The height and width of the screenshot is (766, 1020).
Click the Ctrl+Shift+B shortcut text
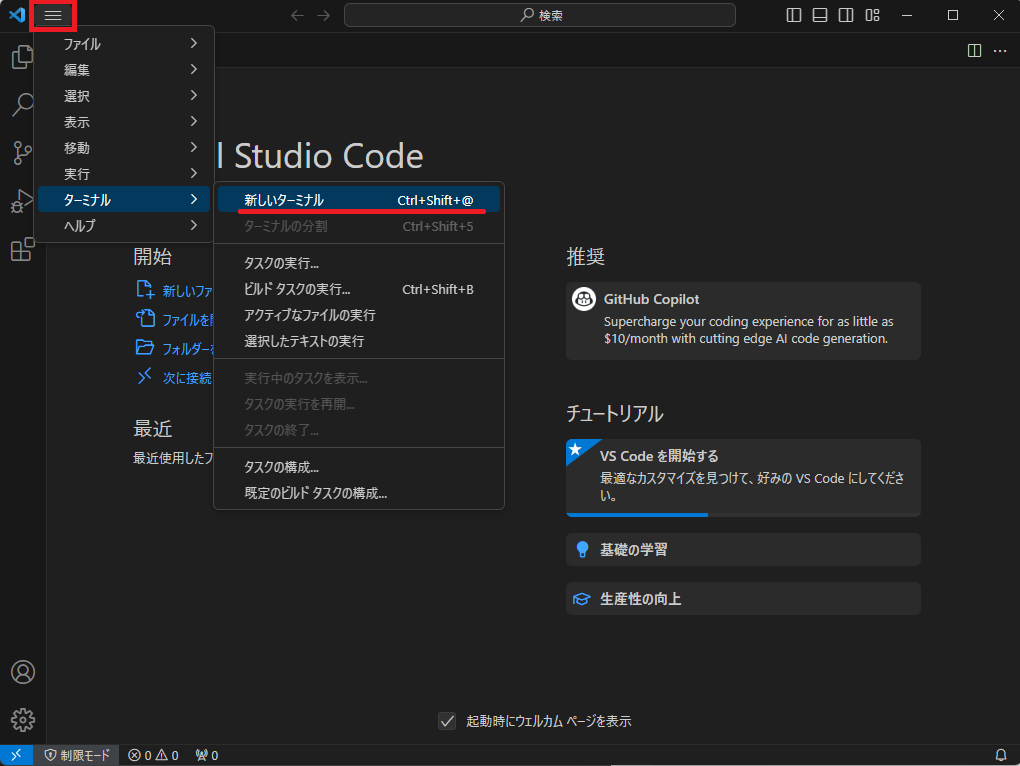click(x=438, y=289)
